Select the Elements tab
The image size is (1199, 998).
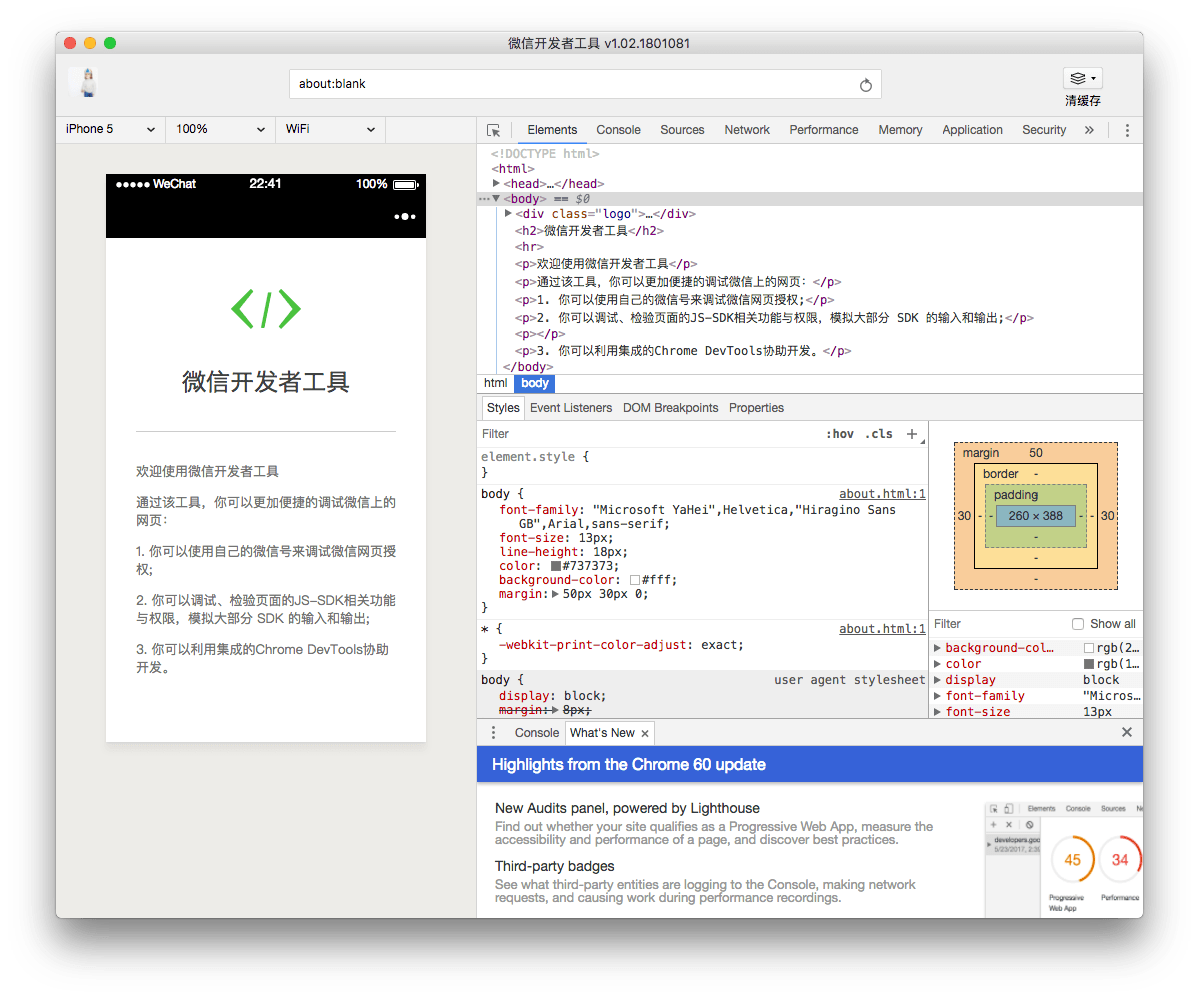[x=552, y=130]
